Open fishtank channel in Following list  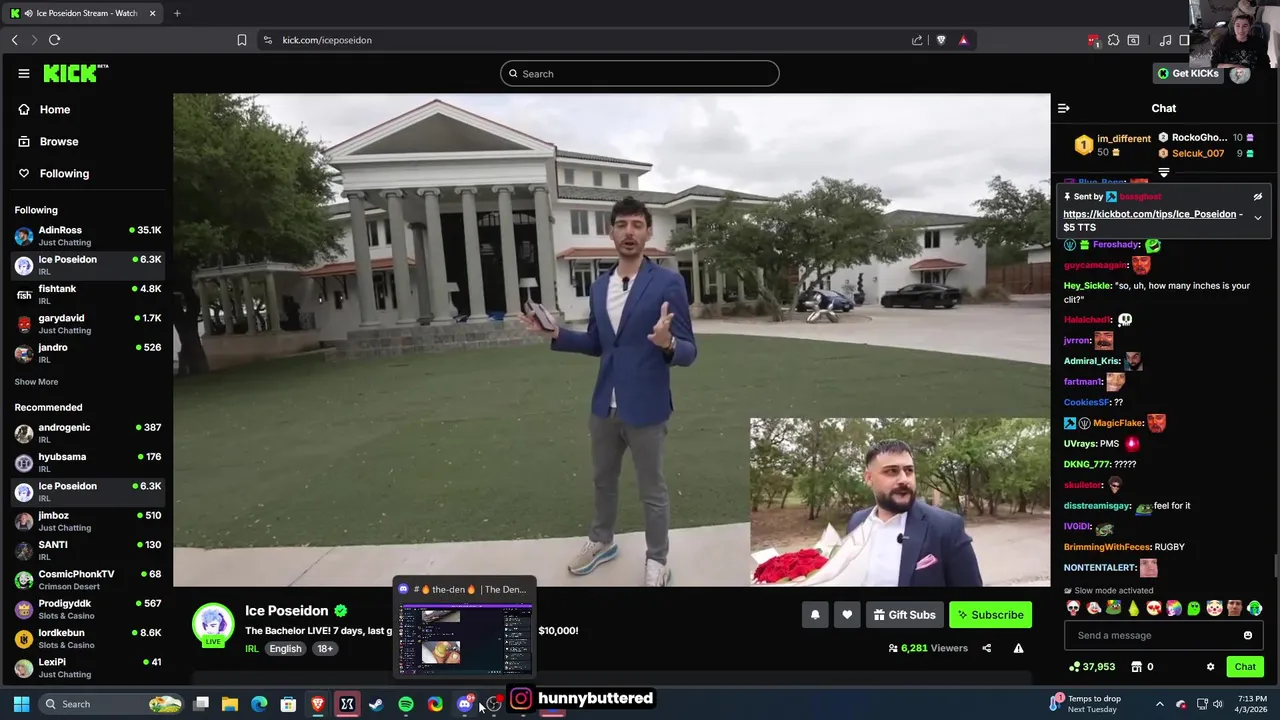(x=87, y=294)
